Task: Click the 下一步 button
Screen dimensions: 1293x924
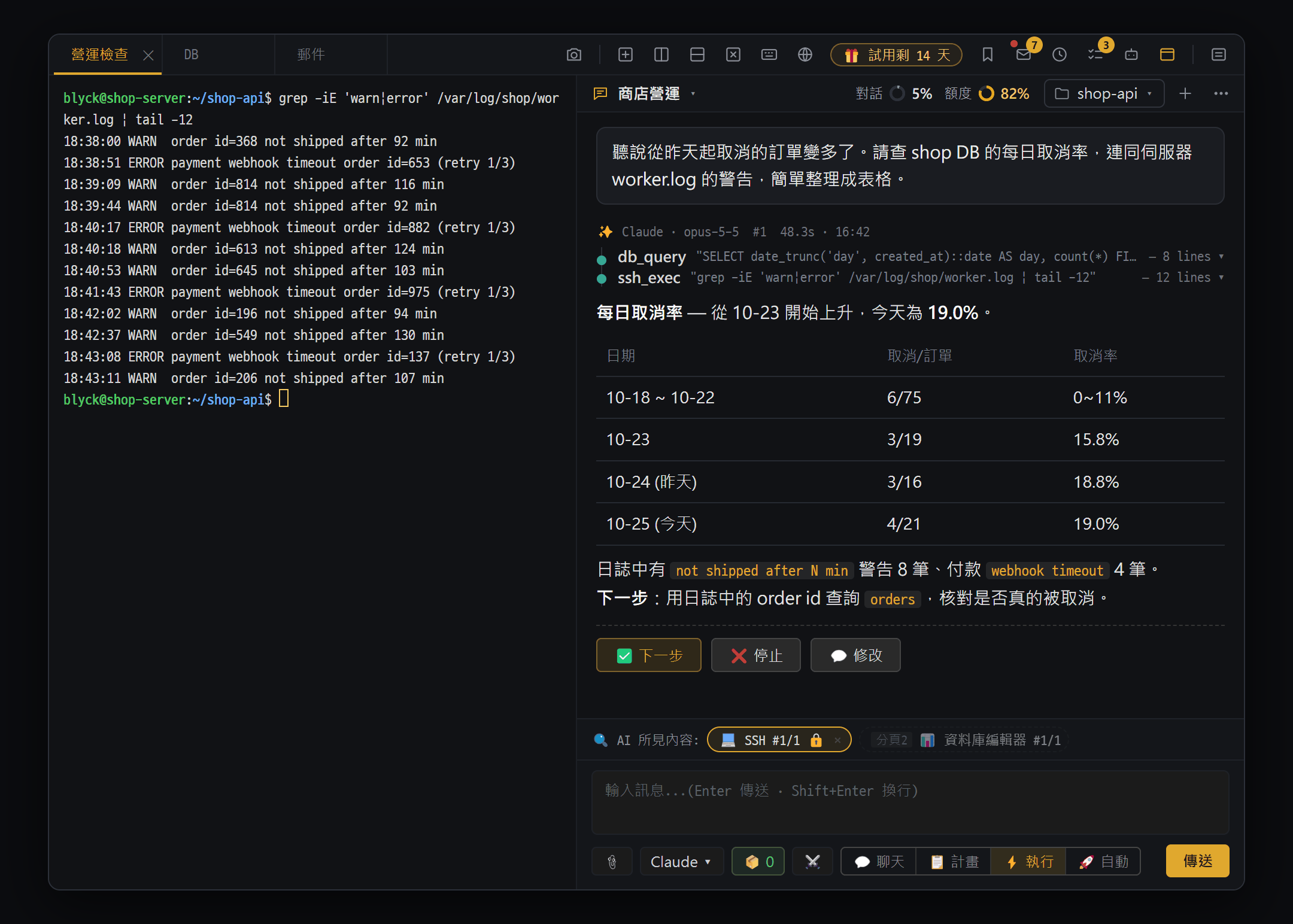Action: pos(648,655)
